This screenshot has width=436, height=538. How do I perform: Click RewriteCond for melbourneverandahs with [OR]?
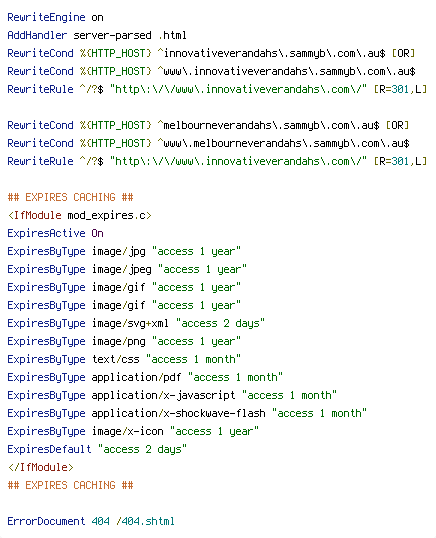click(x=208, y=125)
